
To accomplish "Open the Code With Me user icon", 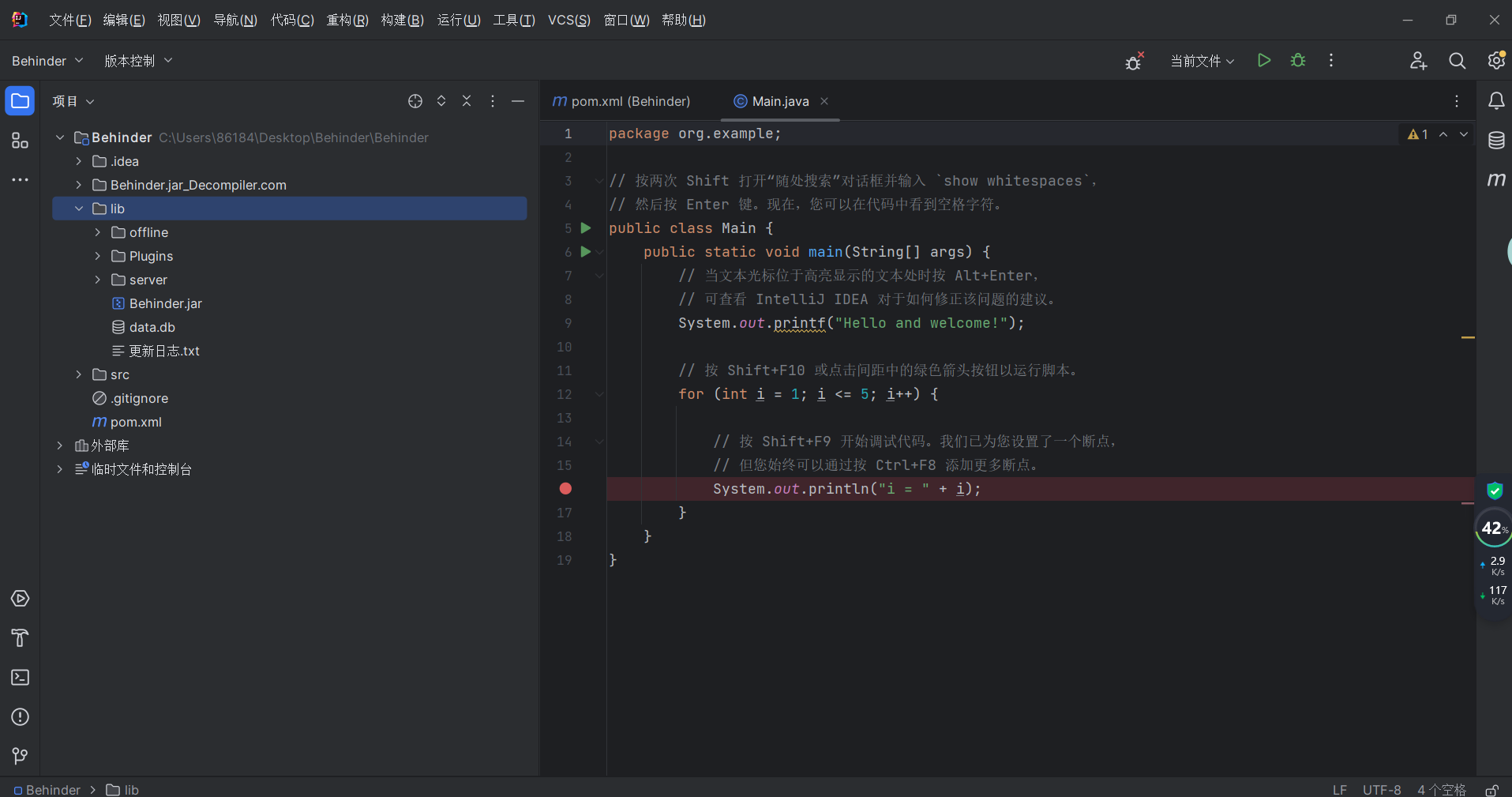I will pyautogui.click(x=1419, y=61).
